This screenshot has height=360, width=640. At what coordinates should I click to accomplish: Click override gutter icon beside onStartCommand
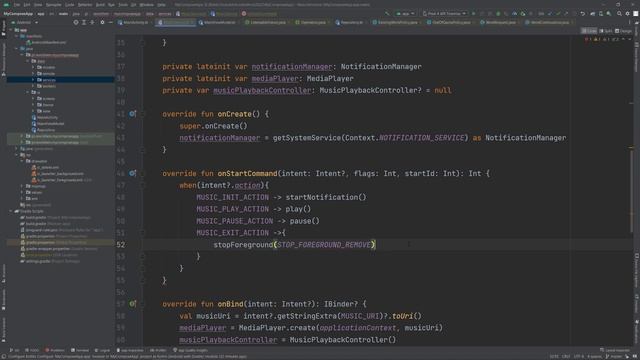[x=132, y=173]
